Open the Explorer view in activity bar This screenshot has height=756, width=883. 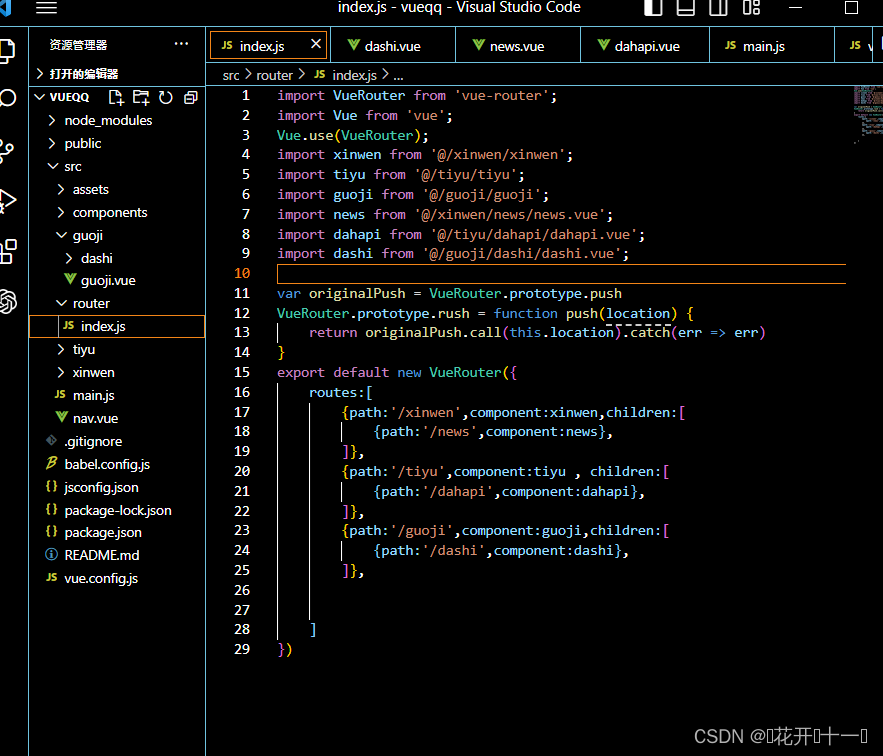click(x=7, y=52)
